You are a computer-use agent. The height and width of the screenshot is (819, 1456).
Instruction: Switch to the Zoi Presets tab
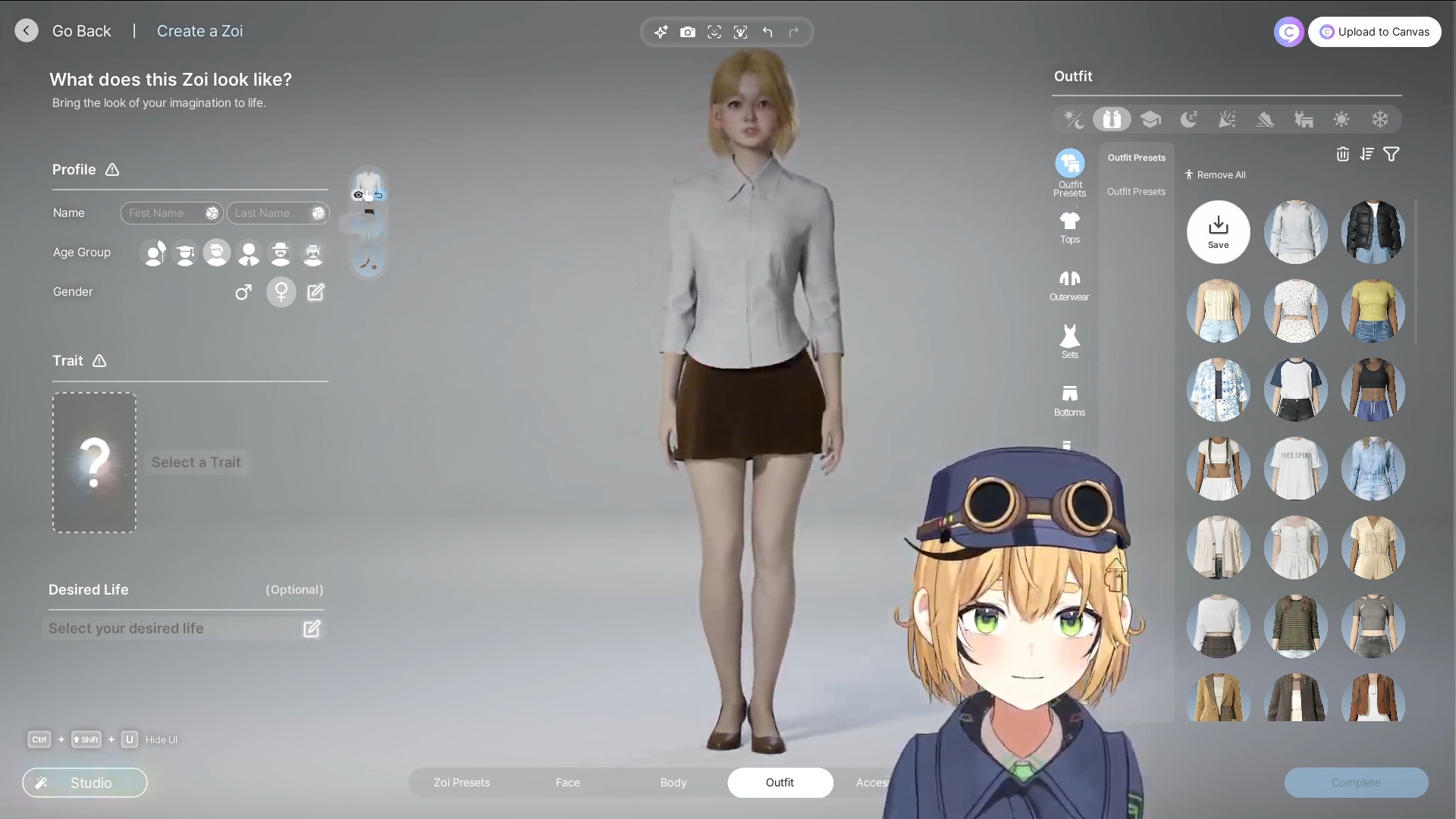coord(461,782)
